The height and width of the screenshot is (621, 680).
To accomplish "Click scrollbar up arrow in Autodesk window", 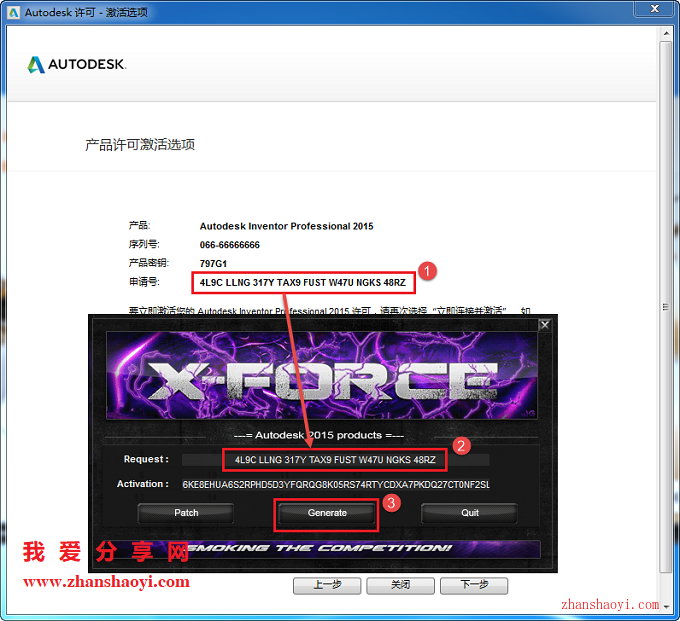I will (666, 33).
